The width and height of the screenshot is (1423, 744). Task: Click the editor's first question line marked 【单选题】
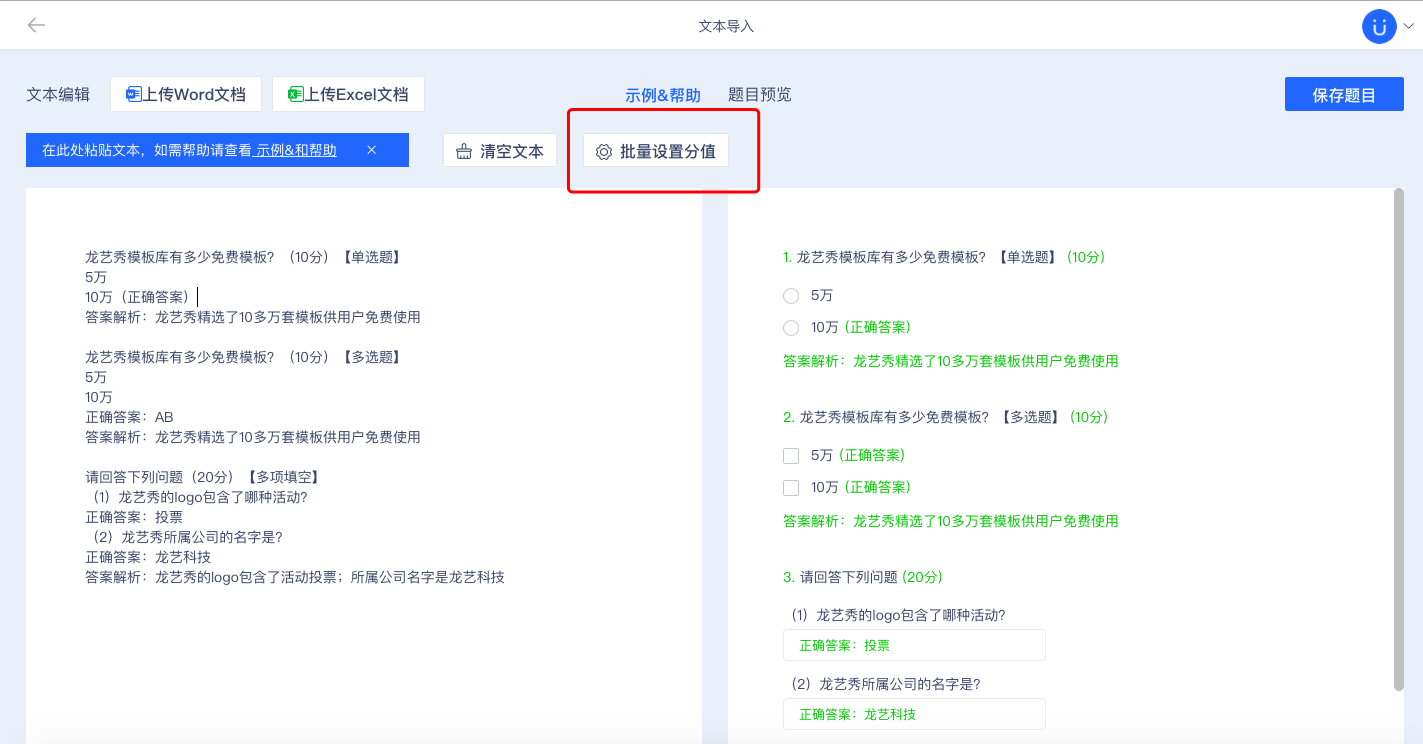point(244,257)
